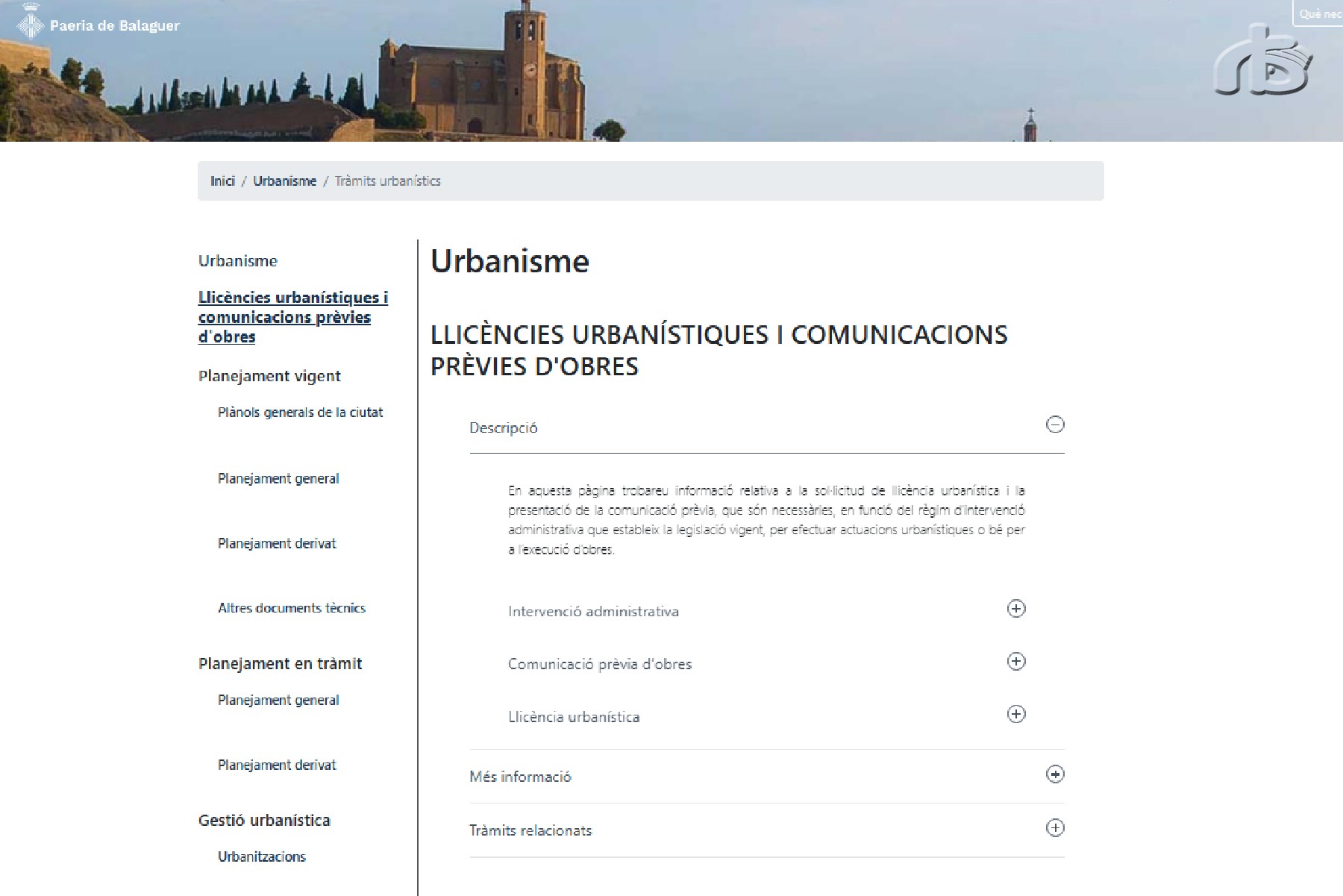Collapse the Descripció section minus icon
The image size is (1343, 896).
tap(1054, 425)
